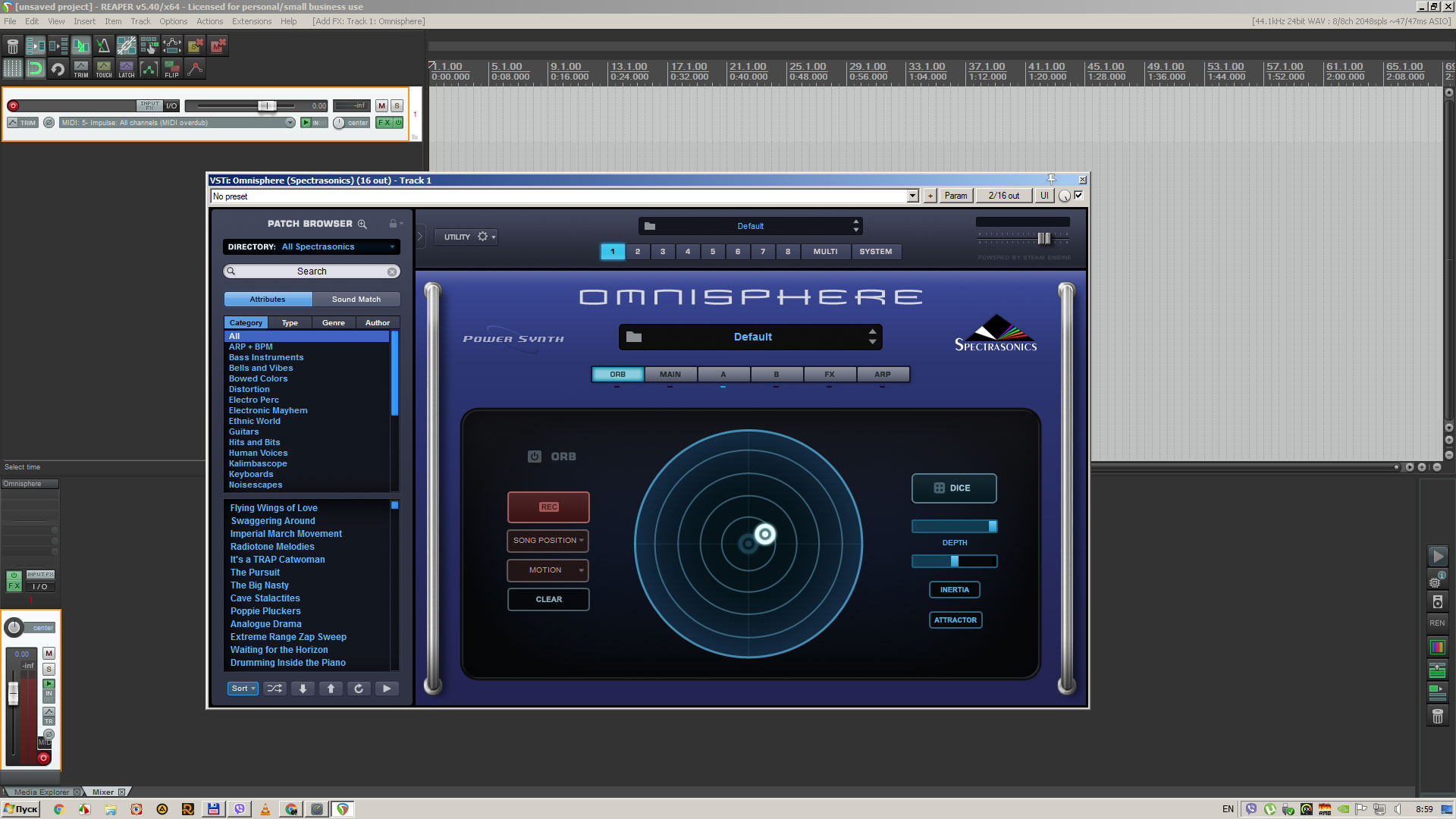
Task: Open the DIRECTORY All Spectrasonics dropdown
Action: tap(312, 247)
